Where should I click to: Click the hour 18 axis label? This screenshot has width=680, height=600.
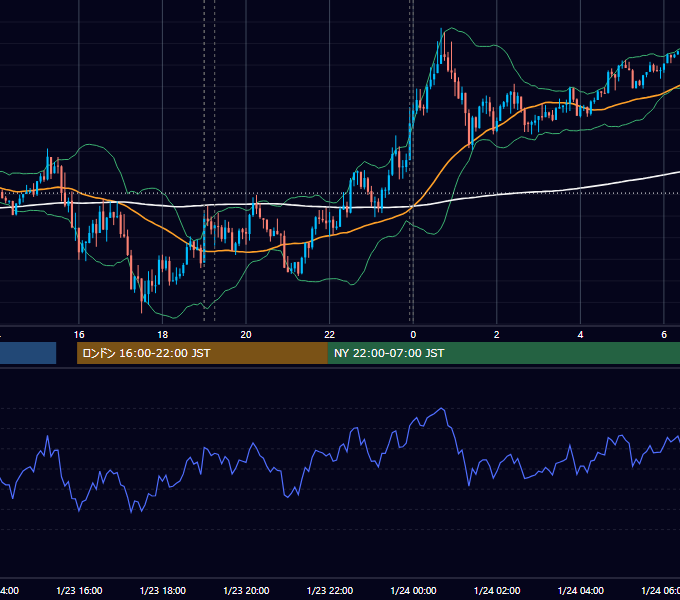[x=163, y=334]
